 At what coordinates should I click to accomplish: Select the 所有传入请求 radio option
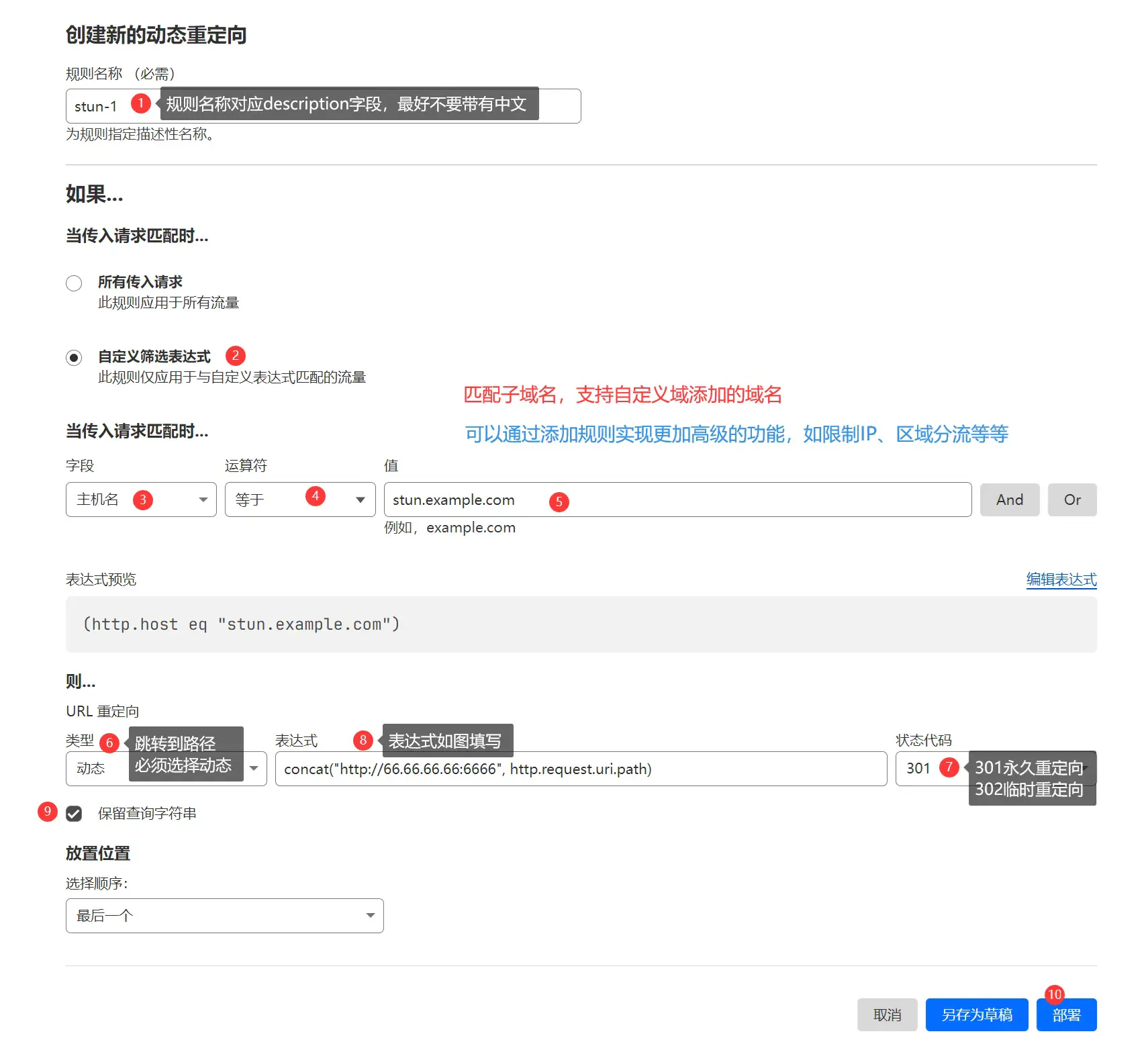pos(74,283)
